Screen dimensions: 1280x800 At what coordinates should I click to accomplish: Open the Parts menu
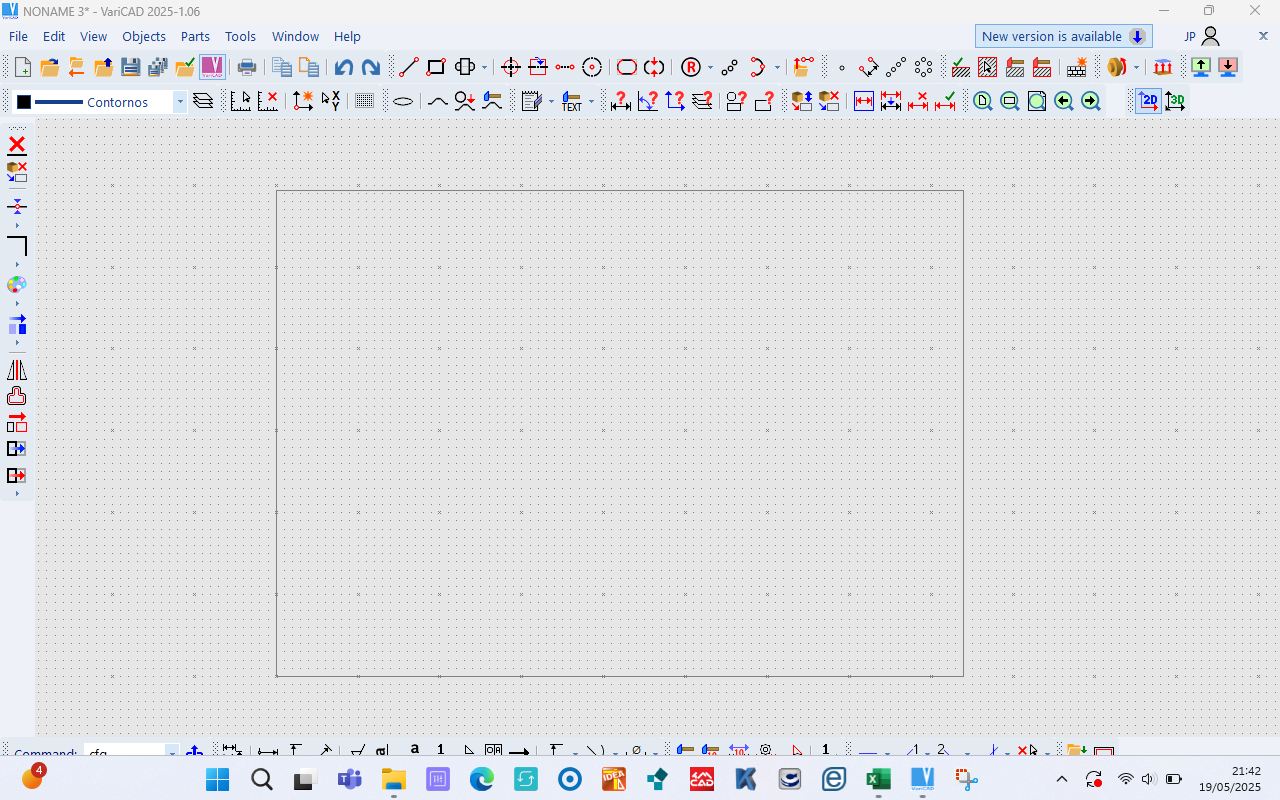click(x=195, y=36)
